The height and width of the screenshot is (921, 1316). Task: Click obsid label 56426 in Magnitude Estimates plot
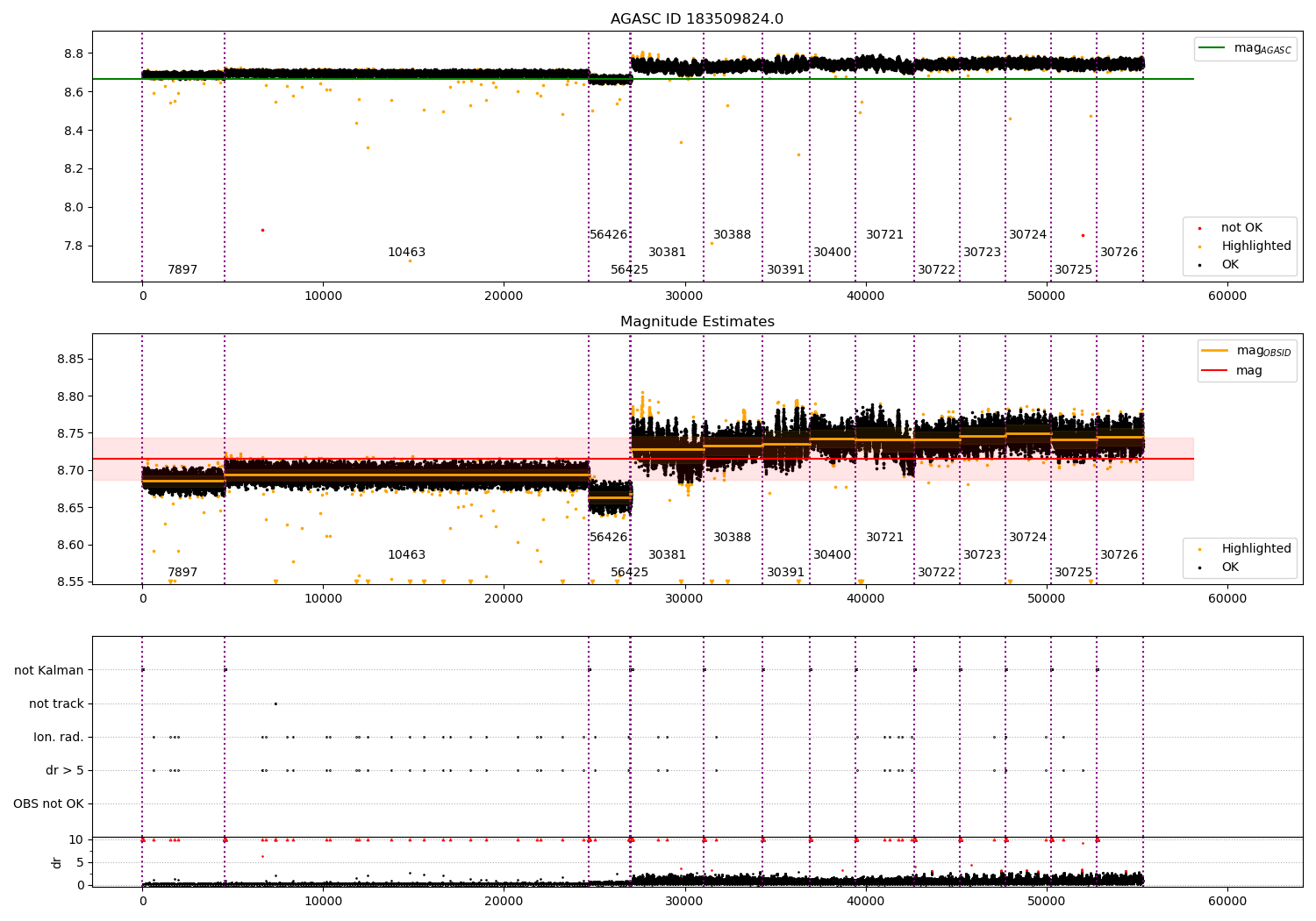point(608,538)
